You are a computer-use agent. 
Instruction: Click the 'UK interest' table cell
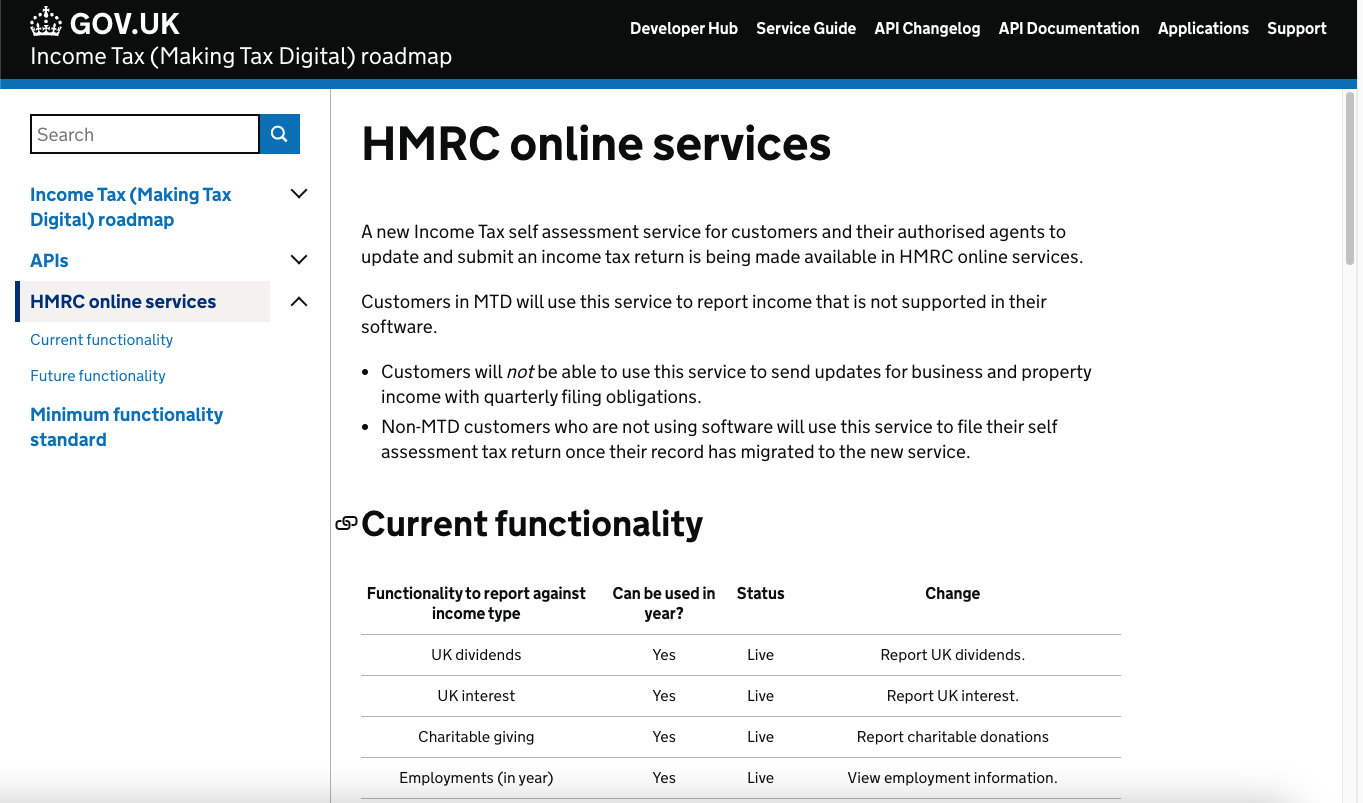[476, 696]
